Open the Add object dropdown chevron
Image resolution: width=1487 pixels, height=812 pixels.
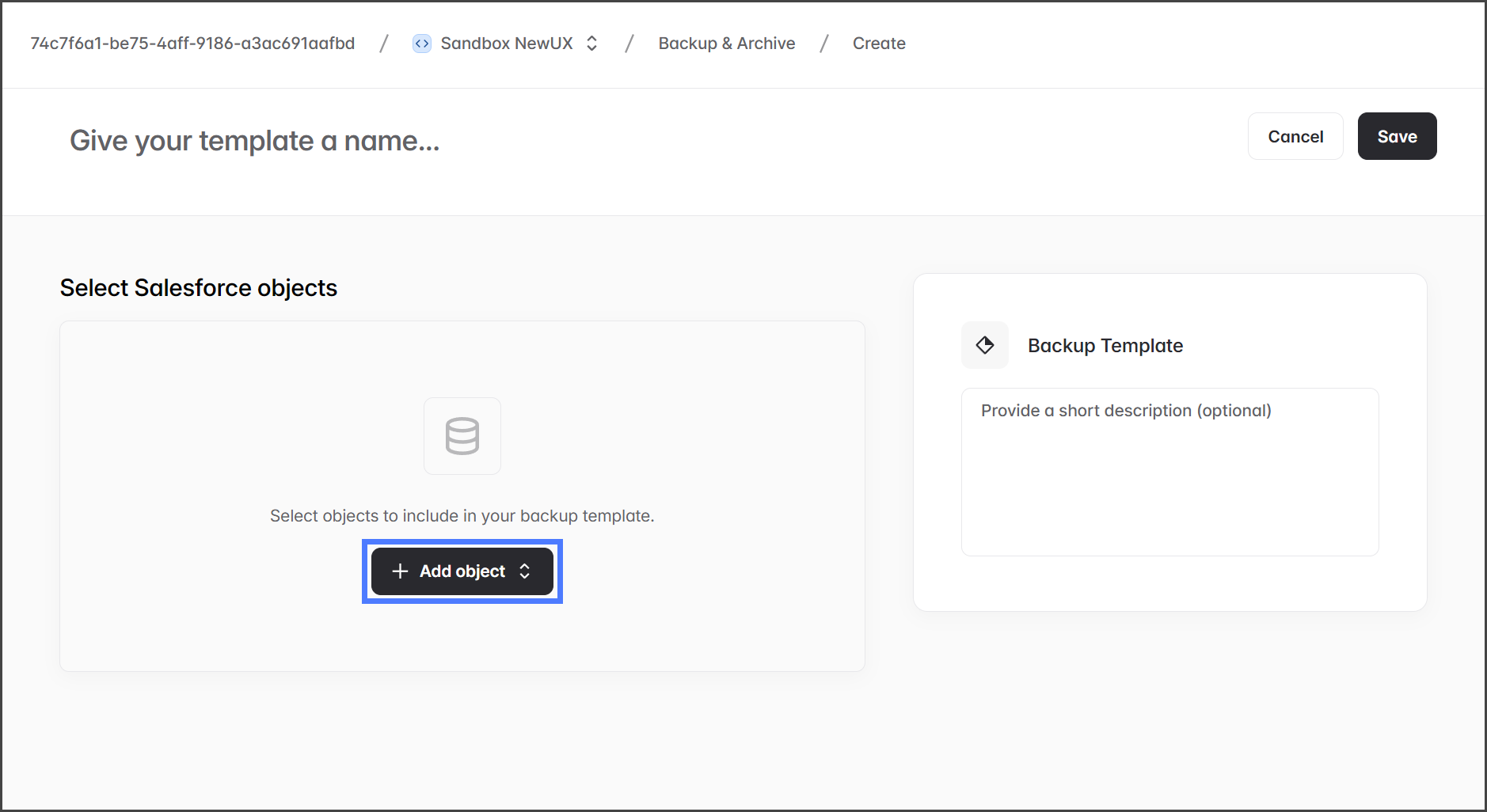click(525, 571)
